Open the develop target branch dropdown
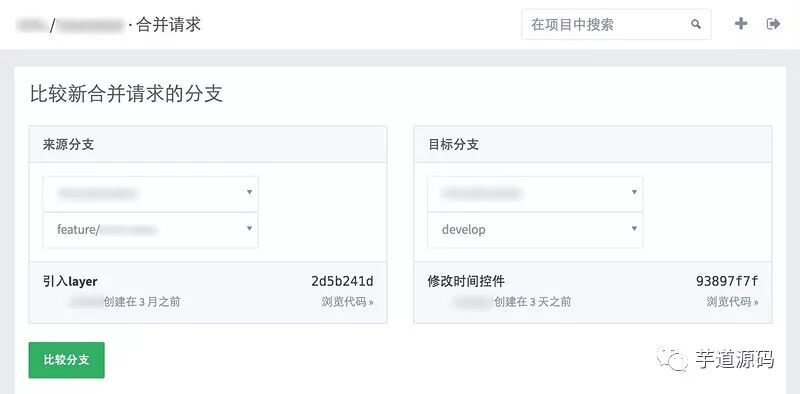800x394 pixels. (x=535, y=230)
